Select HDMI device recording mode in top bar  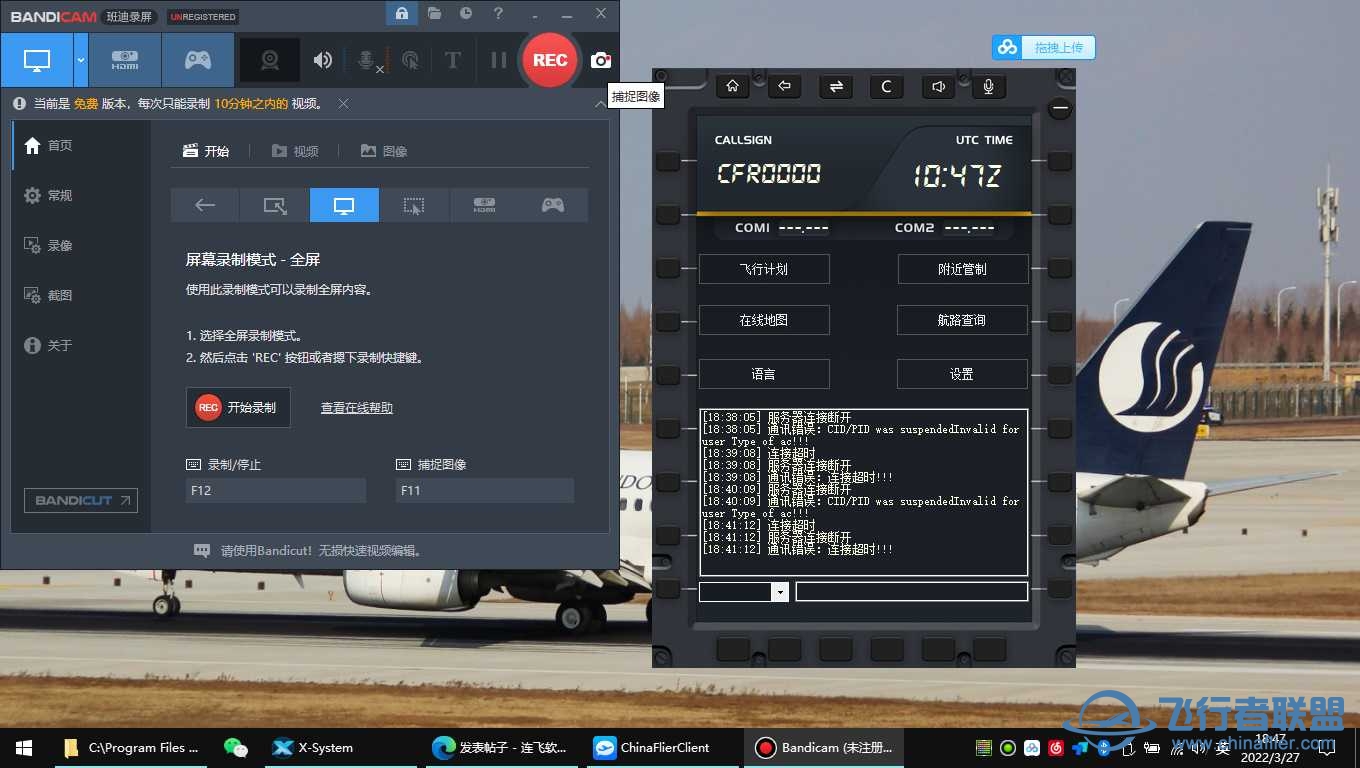tap(125, 60)
